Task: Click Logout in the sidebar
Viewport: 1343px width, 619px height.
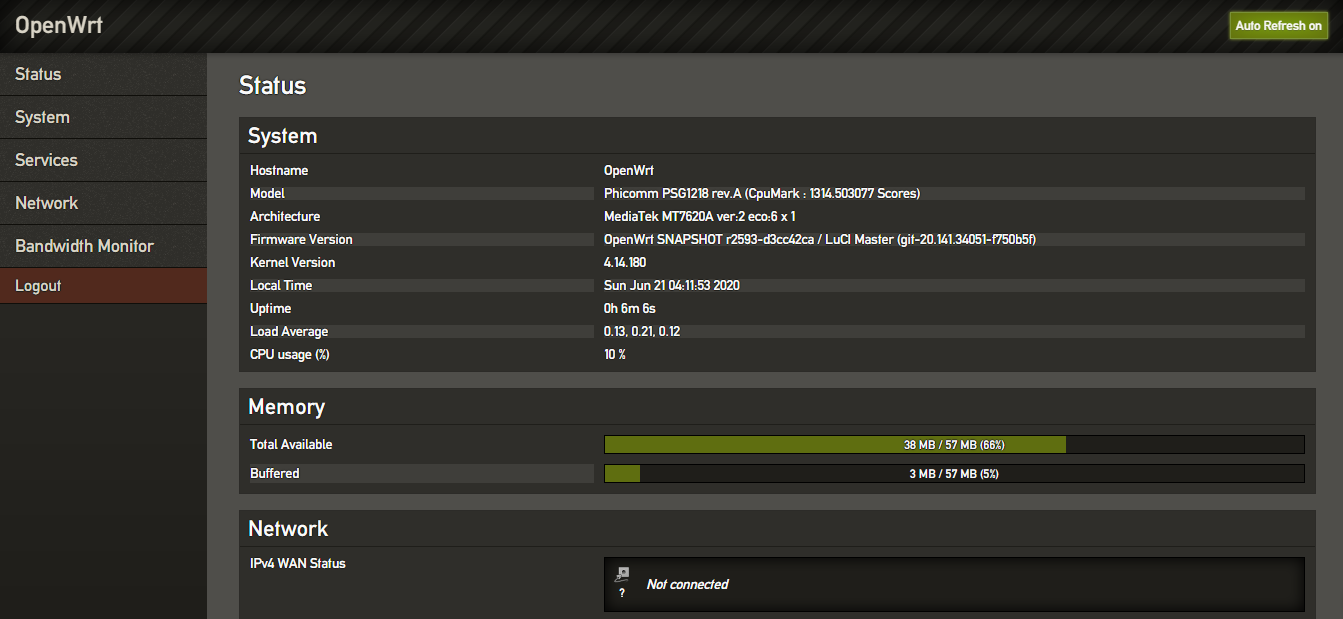Action: pos(103,286)
